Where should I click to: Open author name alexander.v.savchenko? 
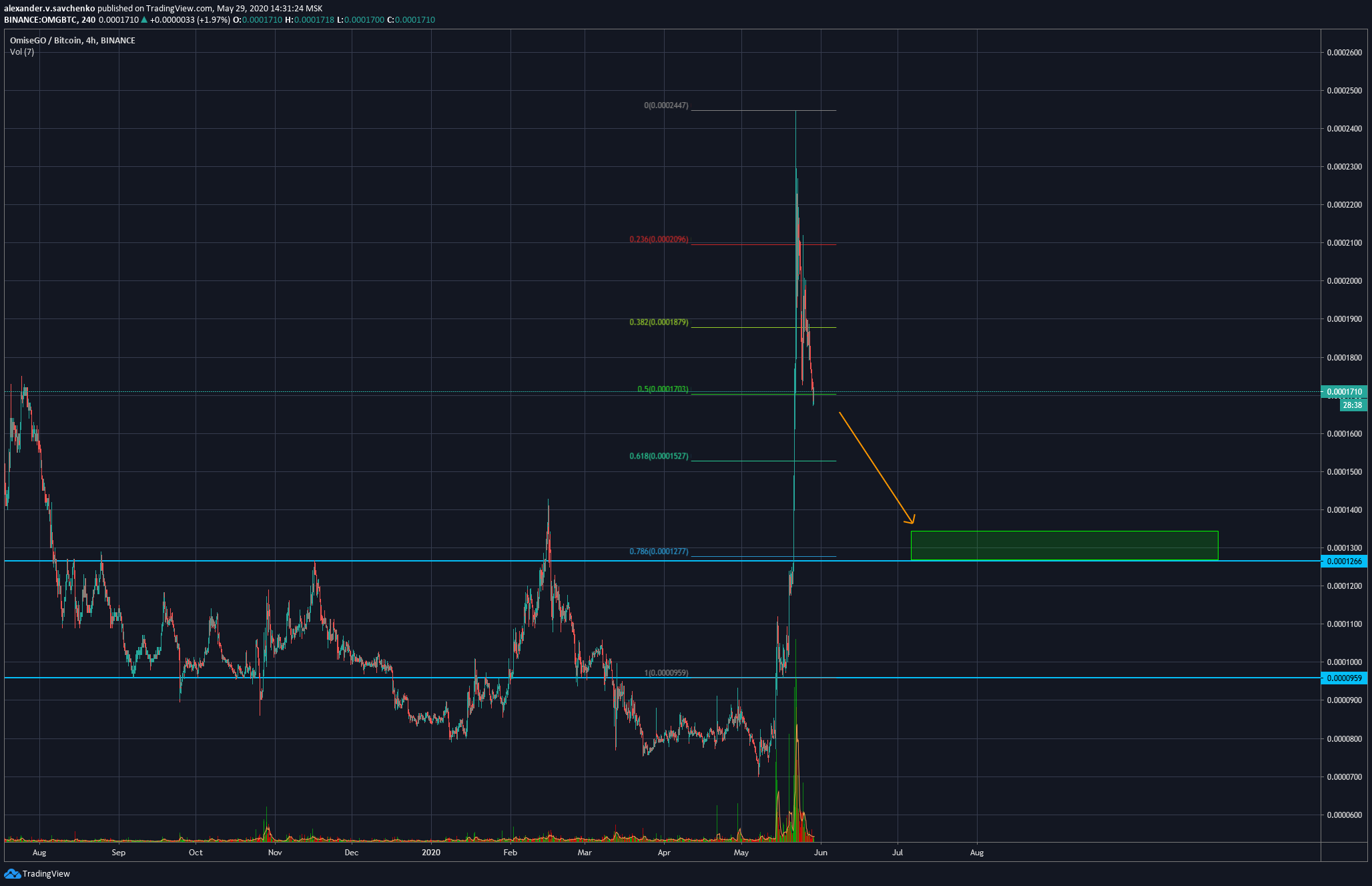pos(49,9)
